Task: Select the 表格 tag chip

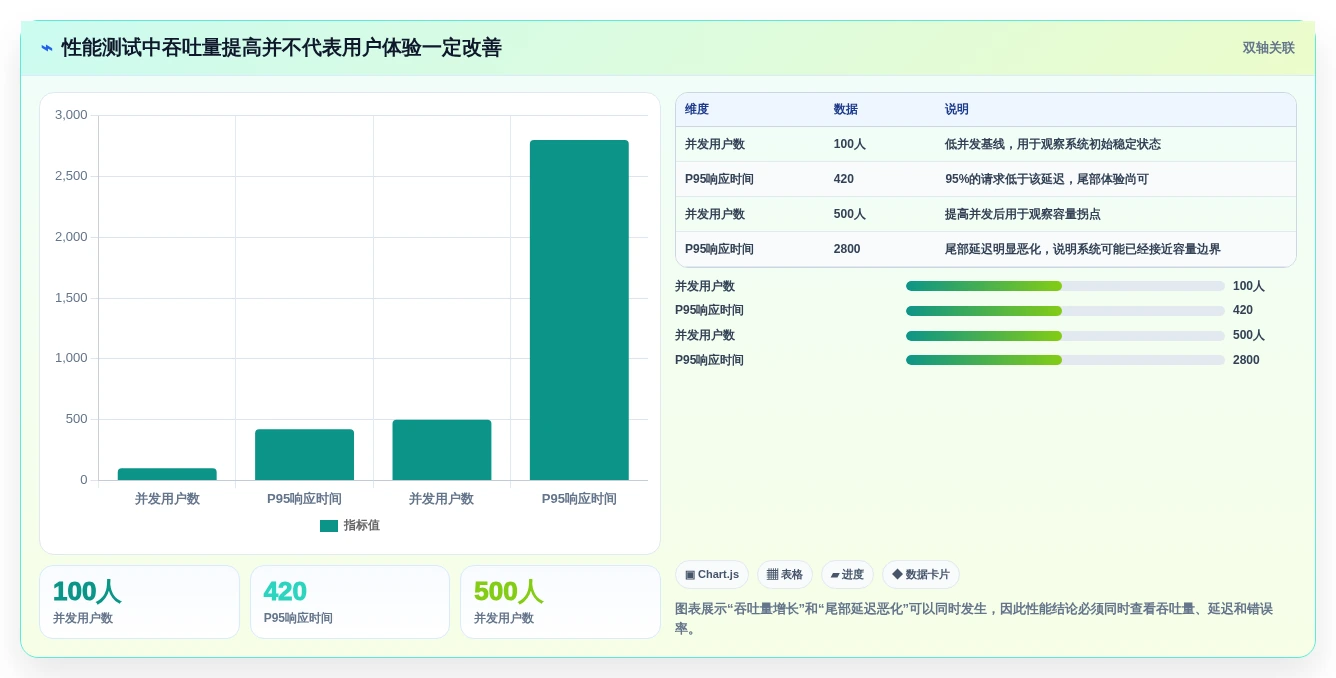Action: click(x=785, y=575)
